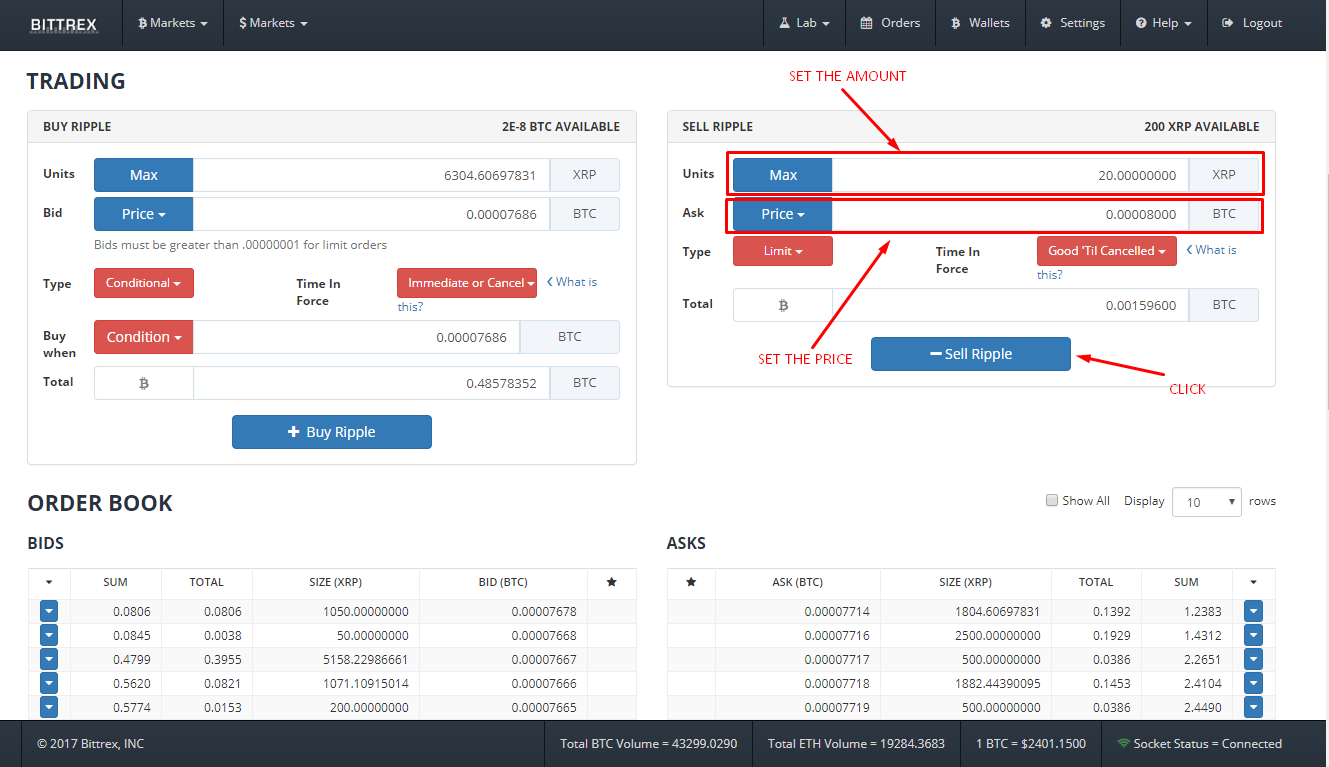The image size is (1329, 767).
Task: Click arrow button on ask row 0.00007714
Action: click(x=1253, y=611)
